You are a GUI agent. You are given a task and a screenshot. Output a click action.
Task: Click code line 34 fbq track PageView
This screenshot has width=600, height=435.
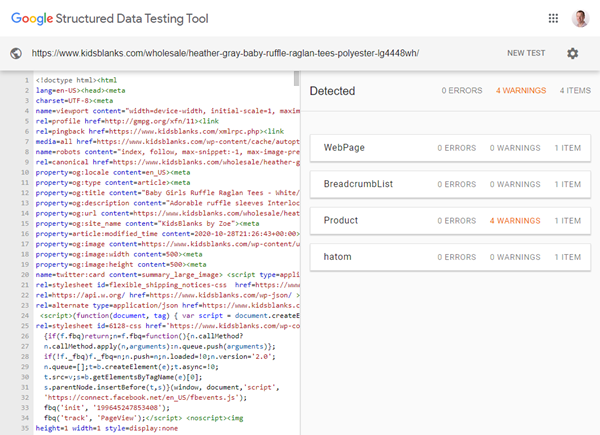pos(143,418)
